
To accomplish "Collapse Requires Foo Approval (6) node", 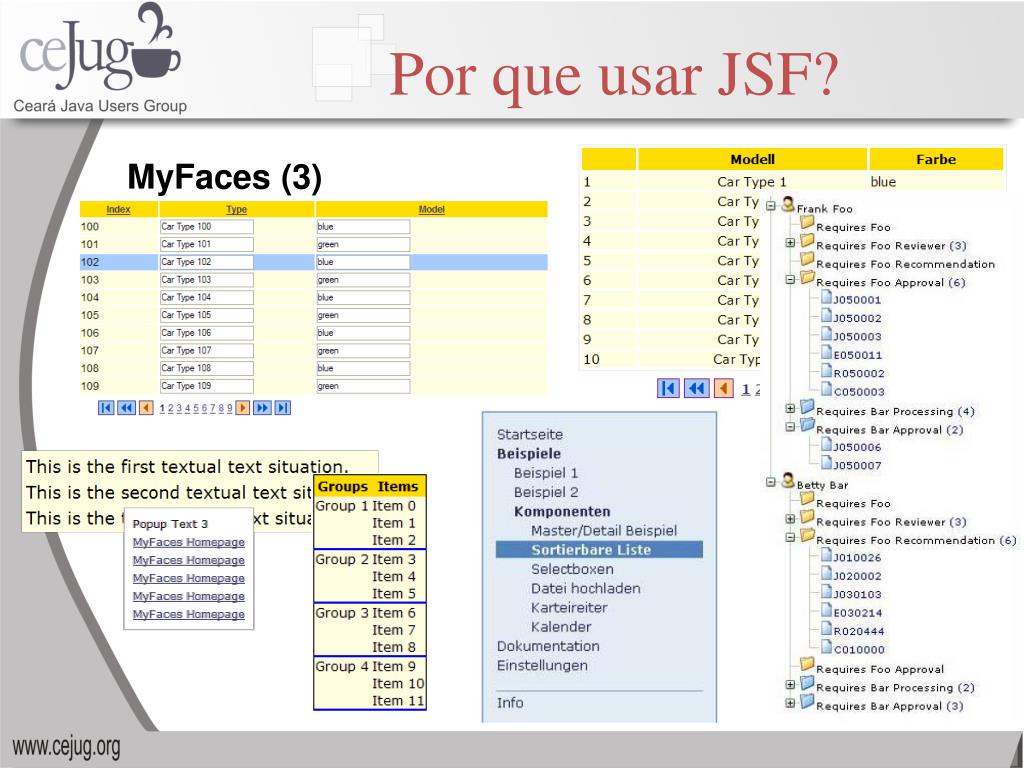I will click(790, 280).
